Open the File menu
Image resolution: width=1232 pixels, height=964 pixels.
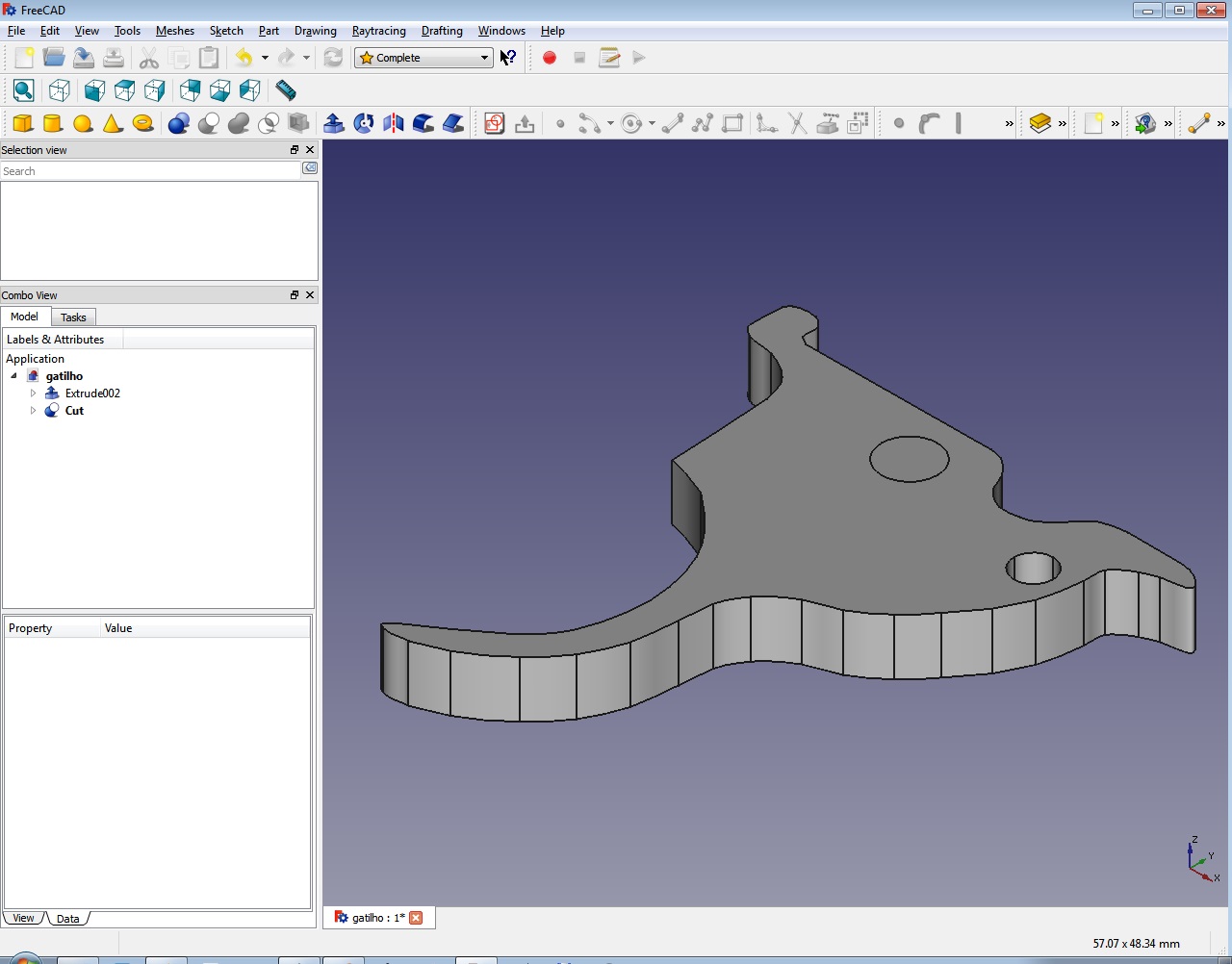(x=16, y=31)
